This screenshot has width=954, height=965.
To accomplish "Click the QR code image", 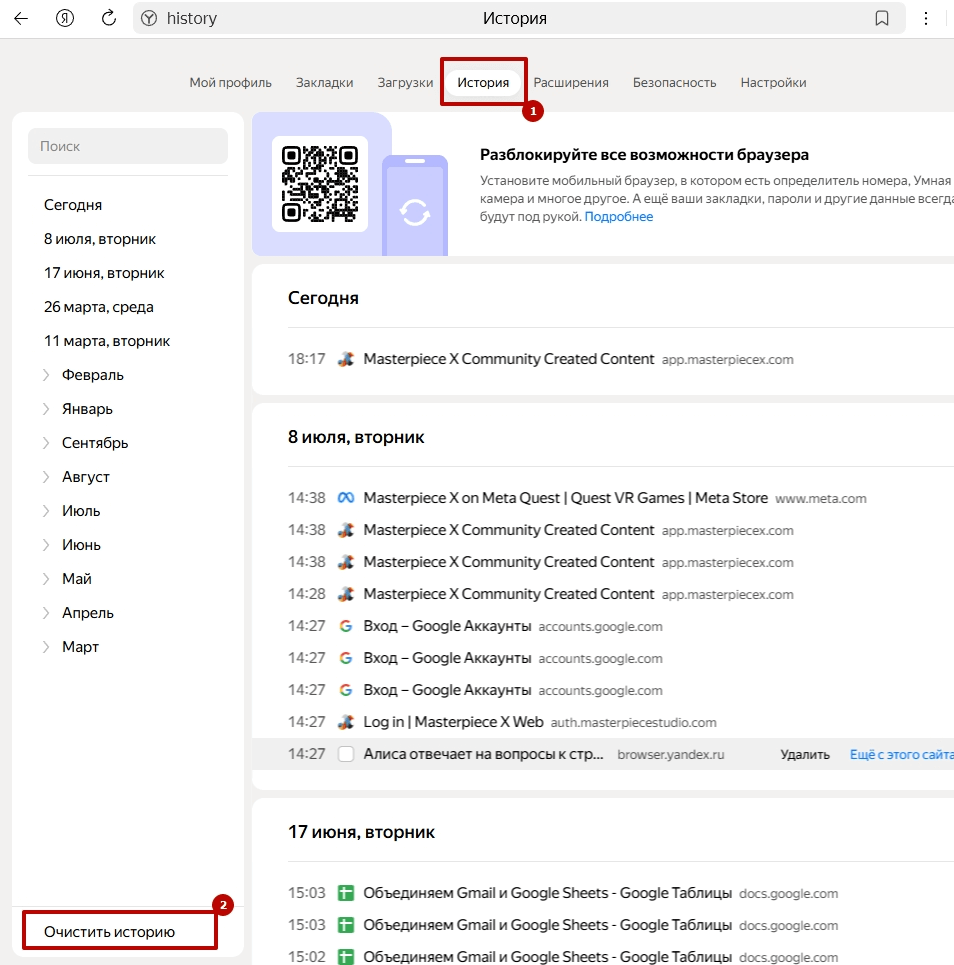I will pos(320,184).
